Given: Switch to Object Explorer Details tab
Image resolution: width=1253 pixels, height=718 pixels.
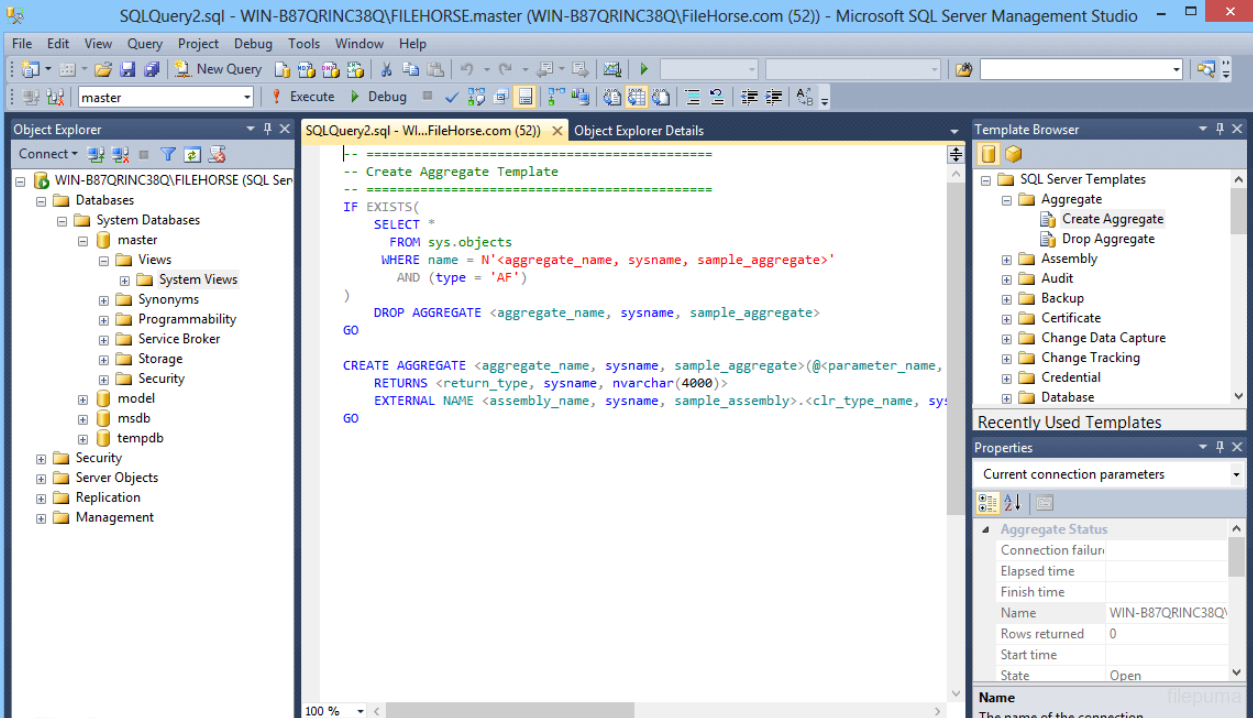Looking at the screenshot, I should point(638,130).
